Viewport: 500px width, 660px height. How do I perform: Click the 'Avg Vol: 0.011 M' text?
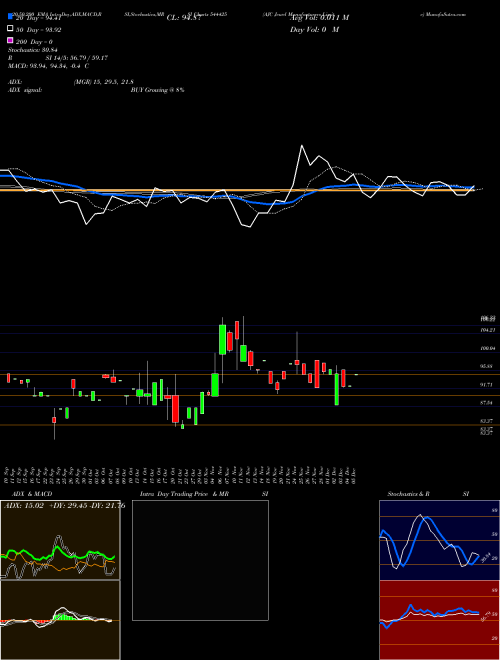point(319,18)
